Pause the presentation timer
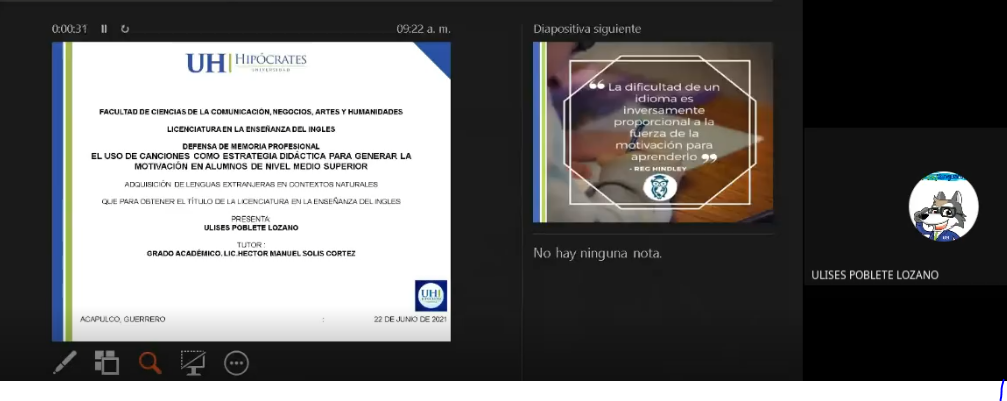The image size is (1007, 401). pos(104,29)
